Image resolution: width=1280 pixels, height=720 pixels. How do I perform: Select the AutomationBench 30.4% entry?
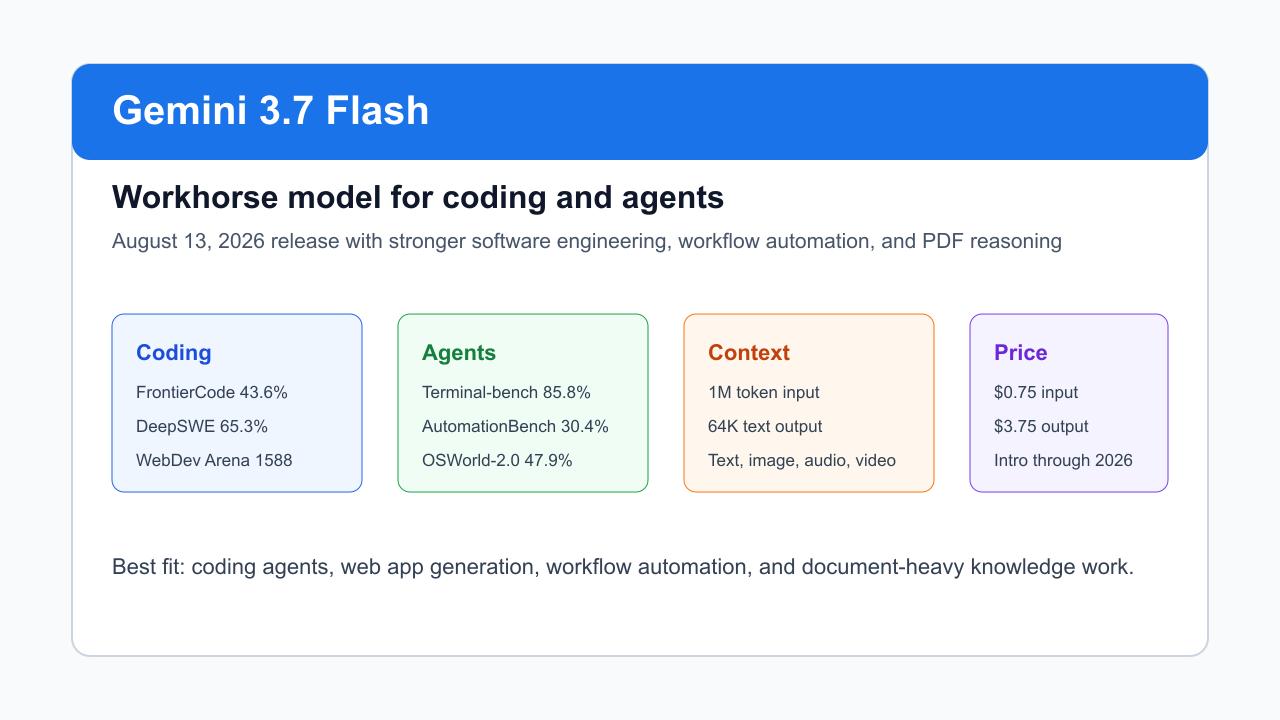click(x=515, y=426)
